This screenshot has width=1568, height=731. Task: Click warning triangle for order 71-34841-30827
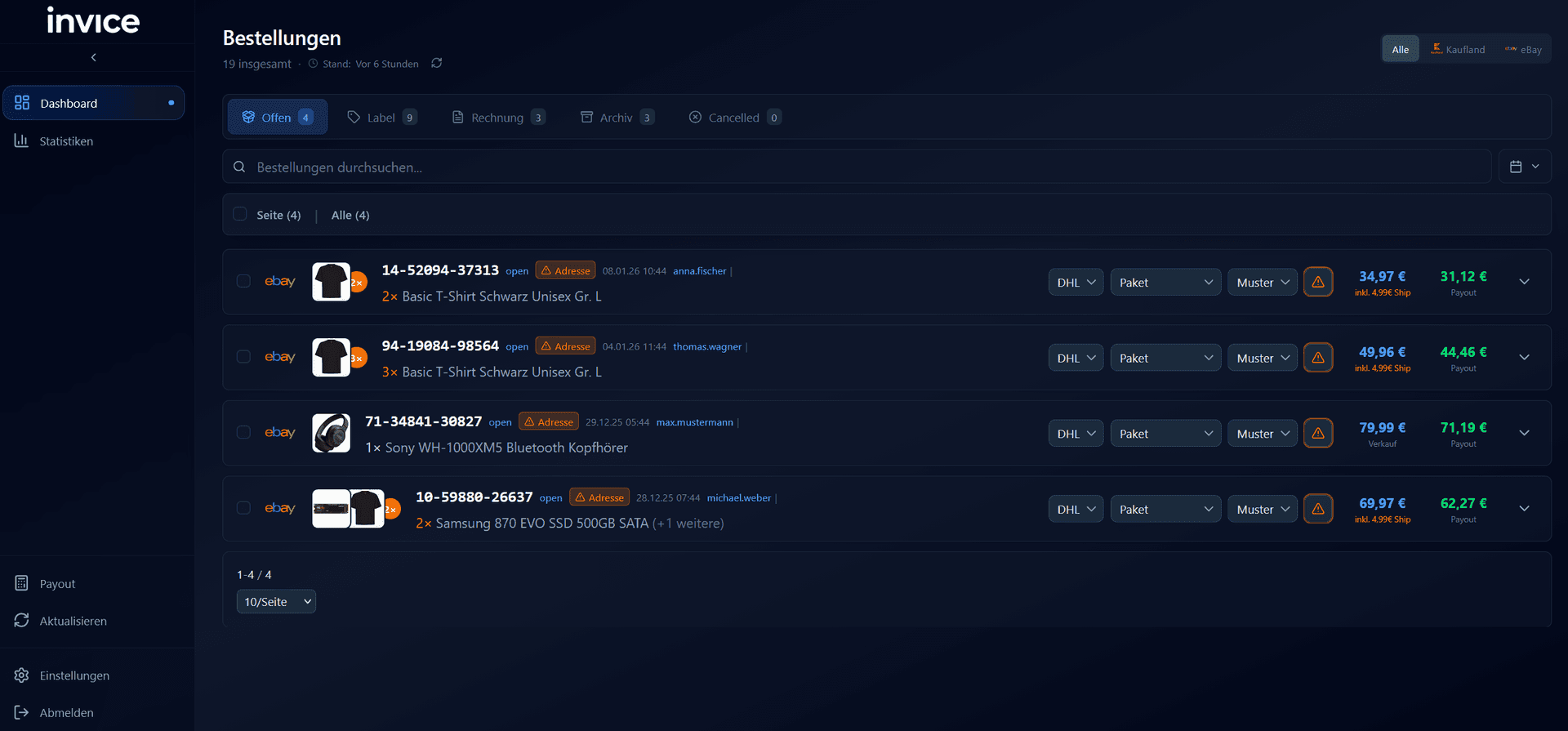[1317, 434]
